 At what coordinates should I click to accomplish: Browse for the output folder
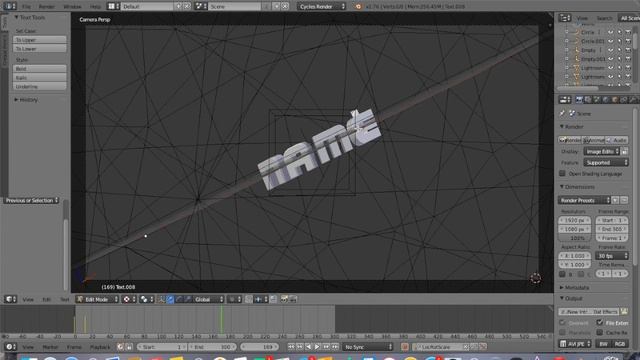point(624,311)
